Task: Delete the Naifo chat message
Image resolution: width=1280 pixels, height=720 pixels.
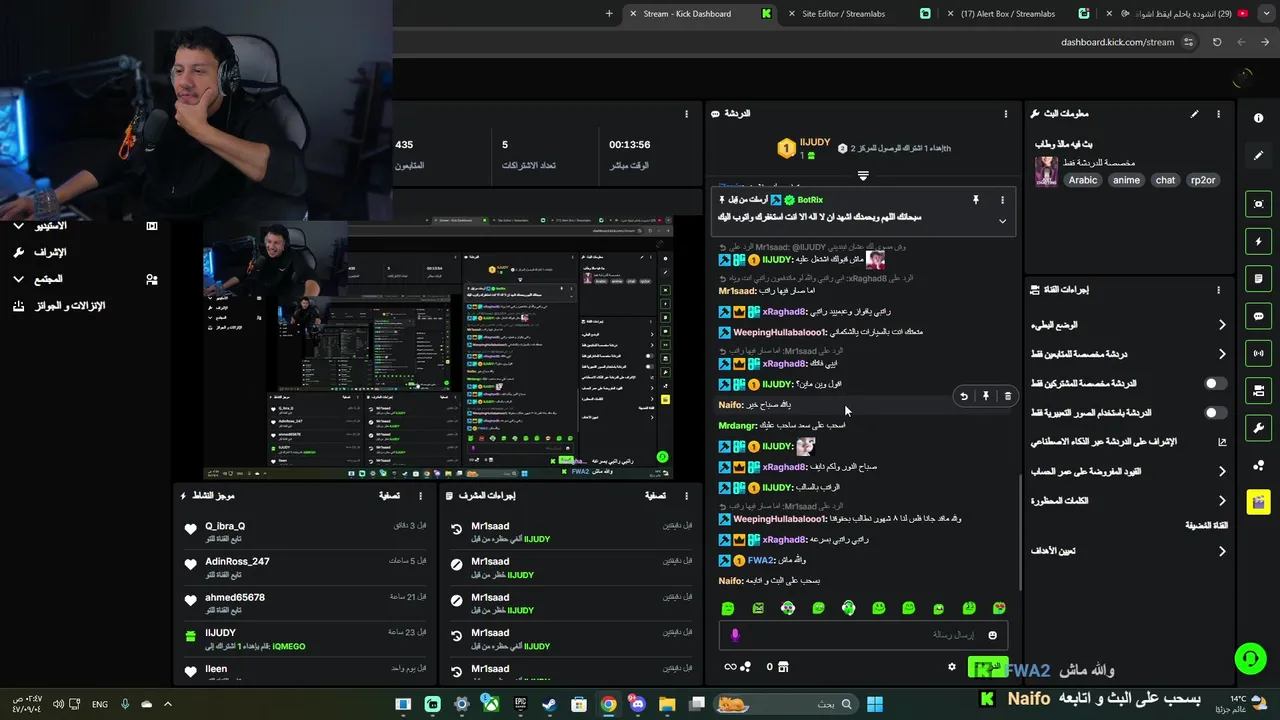Action: tap(1007, 396)
